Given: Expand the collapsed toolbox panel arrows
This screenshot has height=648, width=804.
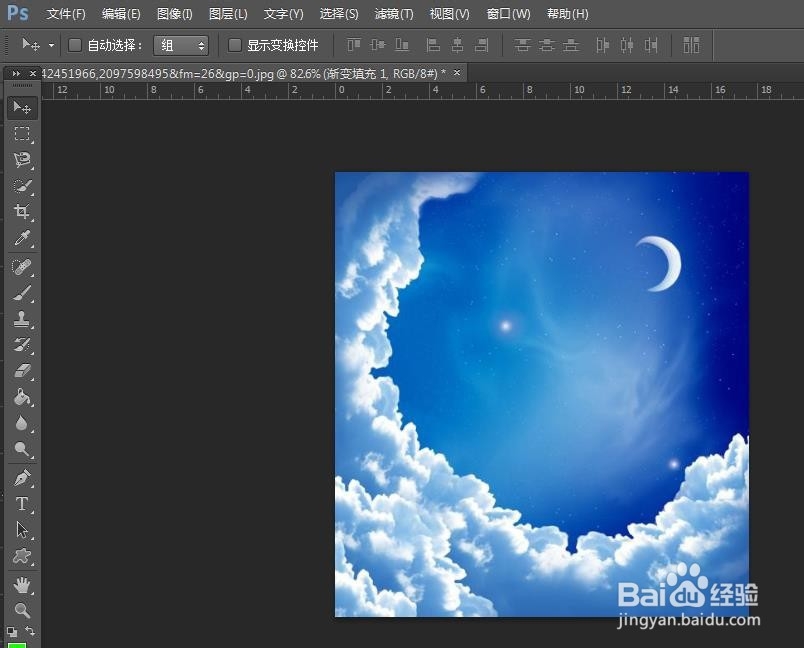Looking at the screenshot, I should (16, 73).
